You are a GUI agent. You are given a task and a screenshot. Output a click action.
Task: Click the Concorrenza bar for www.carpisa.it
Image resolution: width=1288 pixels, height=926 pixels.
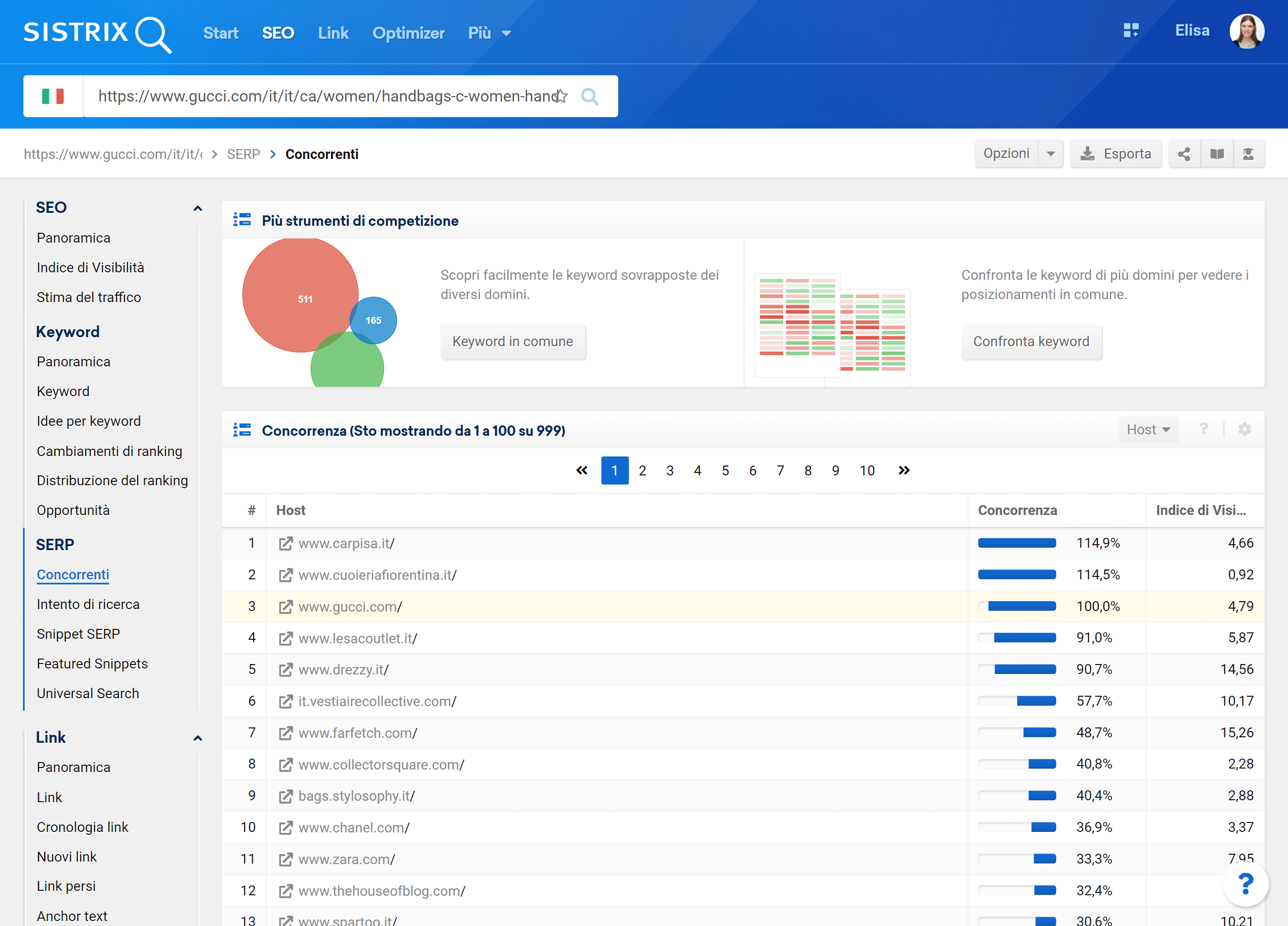tap(1017, 543)
